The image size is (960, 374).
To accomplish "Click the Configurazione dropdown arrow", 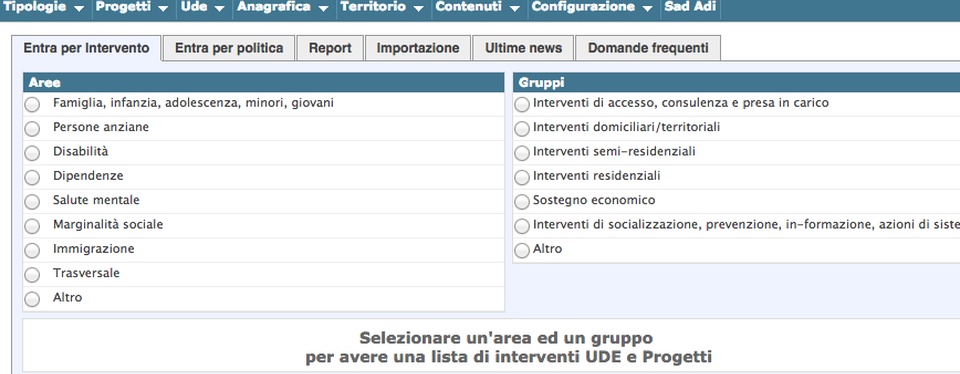I will (648, 9).
